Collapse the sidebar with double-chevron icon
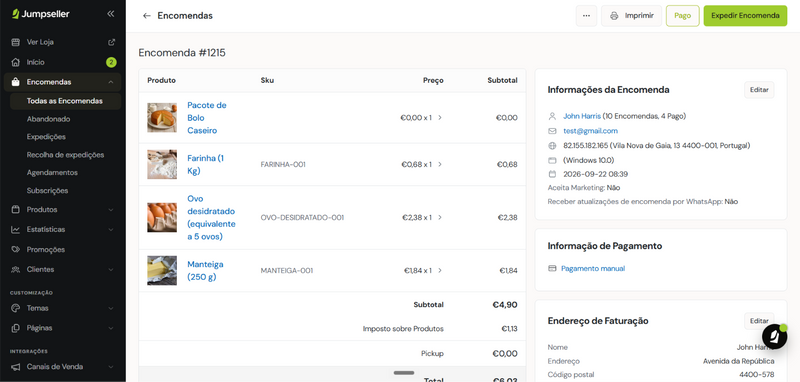 tap(111, 14)
